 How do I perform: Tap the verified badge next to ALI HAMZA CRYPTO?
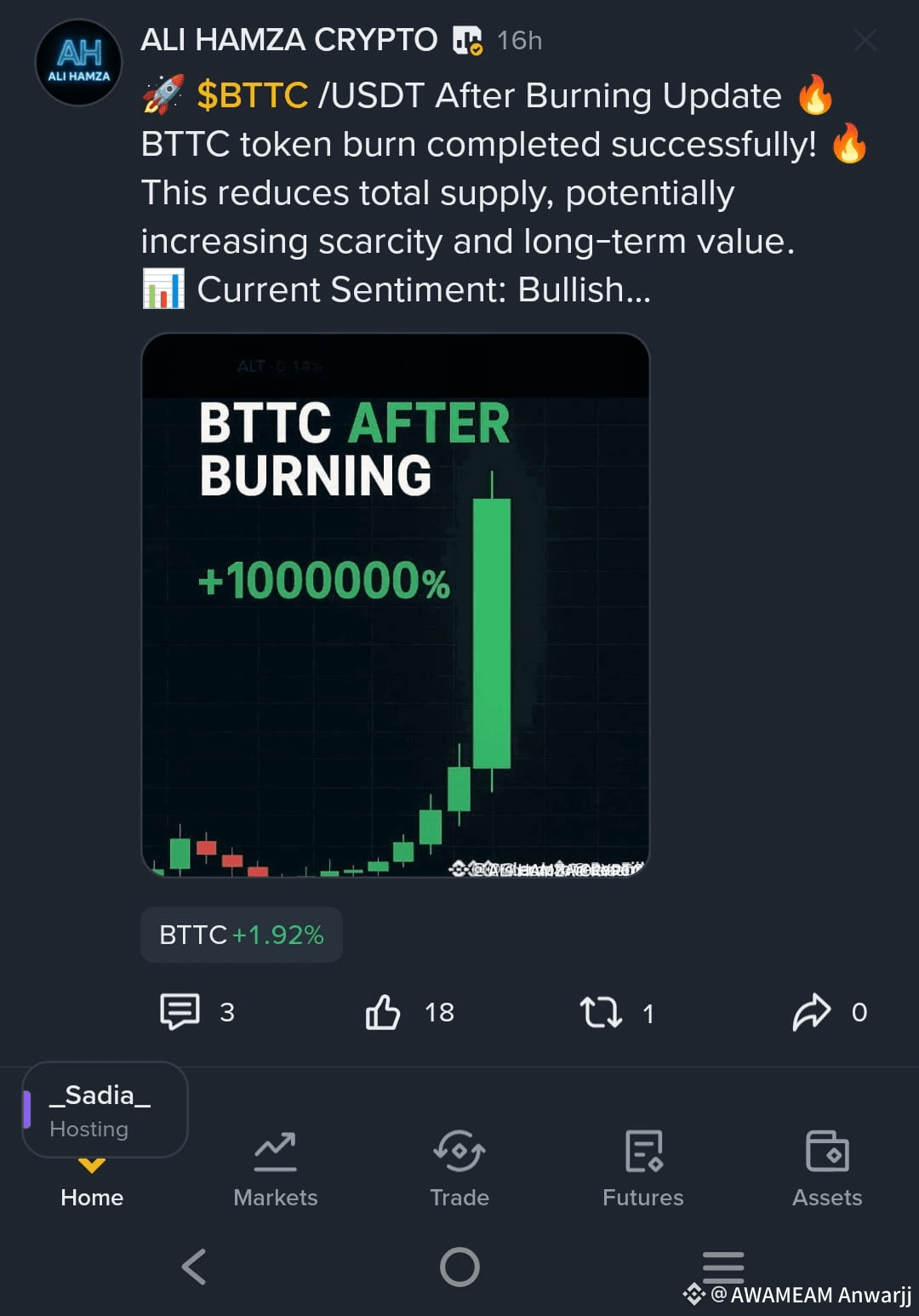pos(467,38)
